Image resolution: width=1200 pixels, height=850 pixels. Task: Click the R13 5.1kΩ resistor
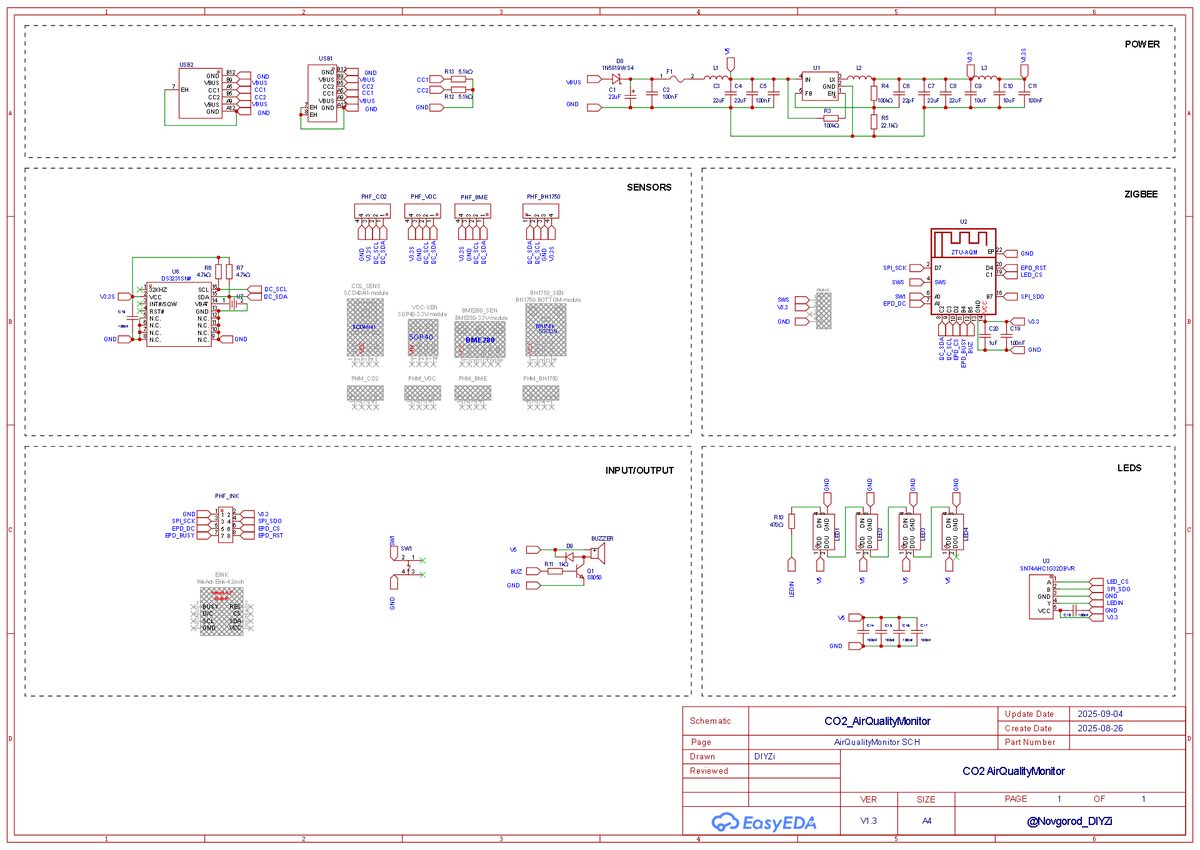pyautogui.click(x=458, y=79)
